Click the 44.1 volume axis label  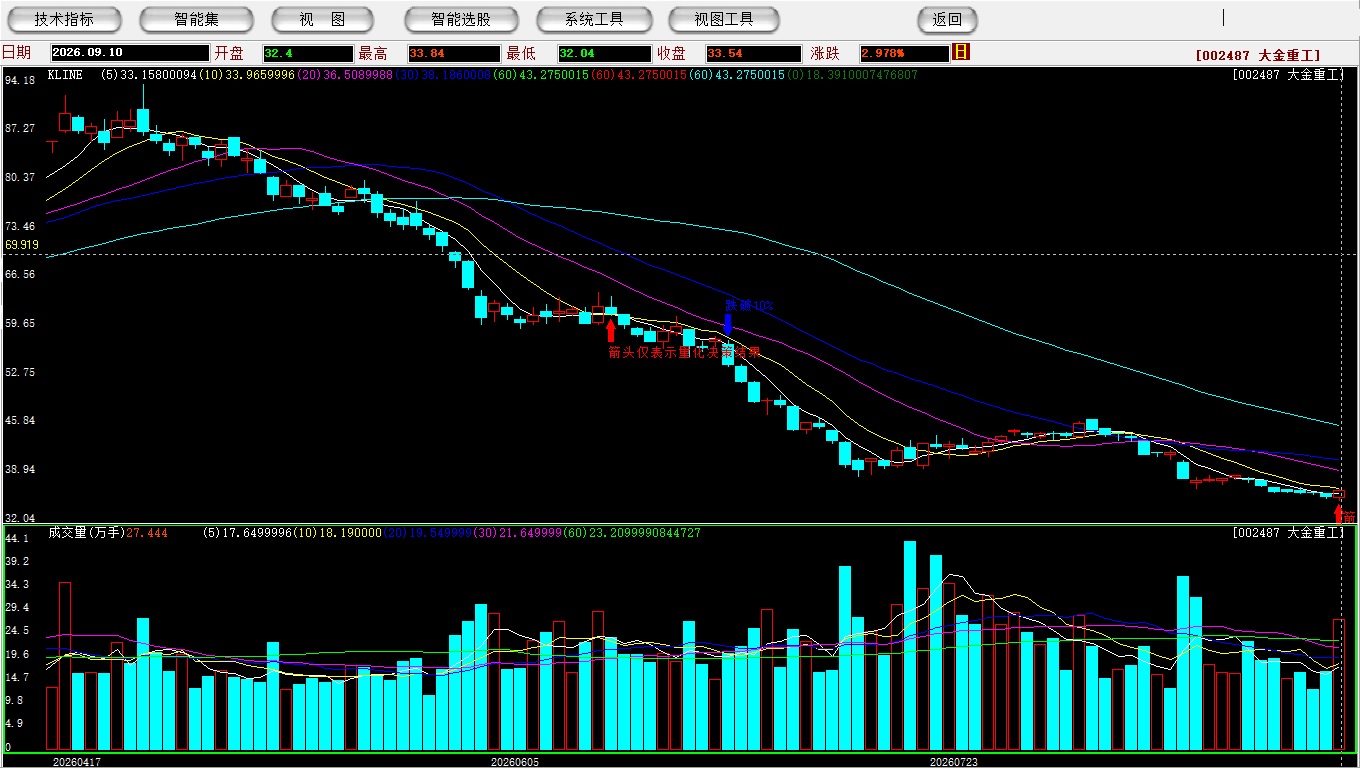click(x=16, y=539)
